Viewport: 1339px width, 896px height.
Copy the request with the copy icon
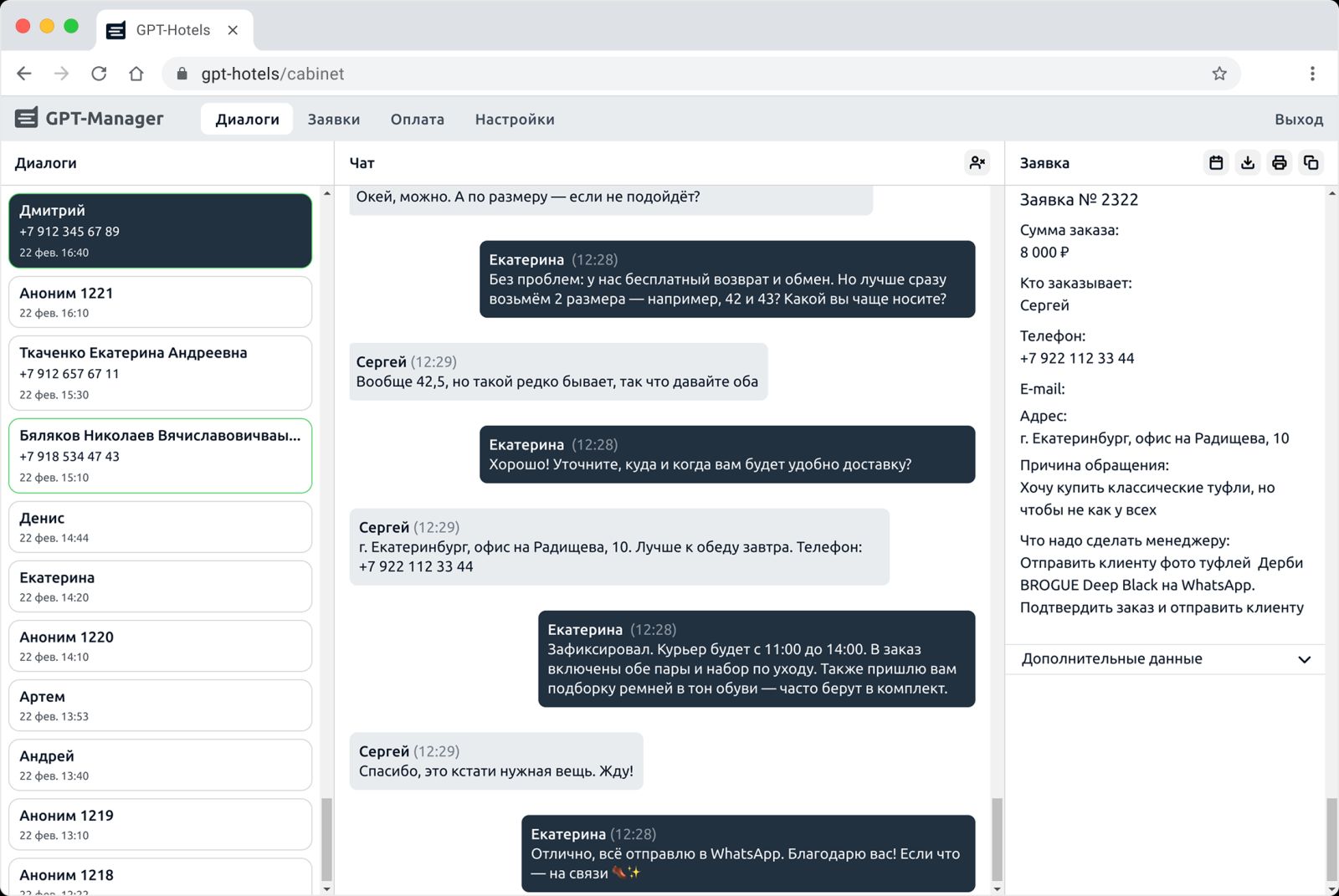(x=1311, y=162)
